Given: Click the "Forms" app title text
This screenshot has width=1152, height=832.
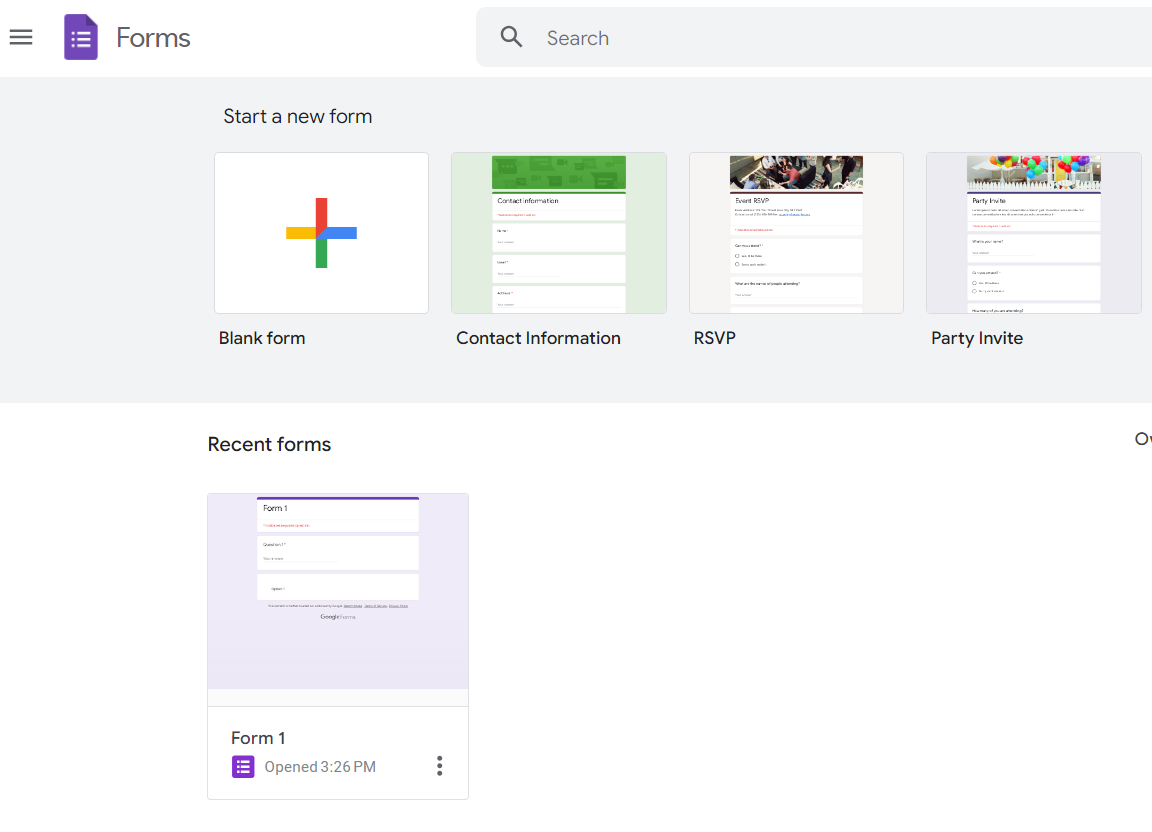Looking at the screenshot, I should point(153,38).
